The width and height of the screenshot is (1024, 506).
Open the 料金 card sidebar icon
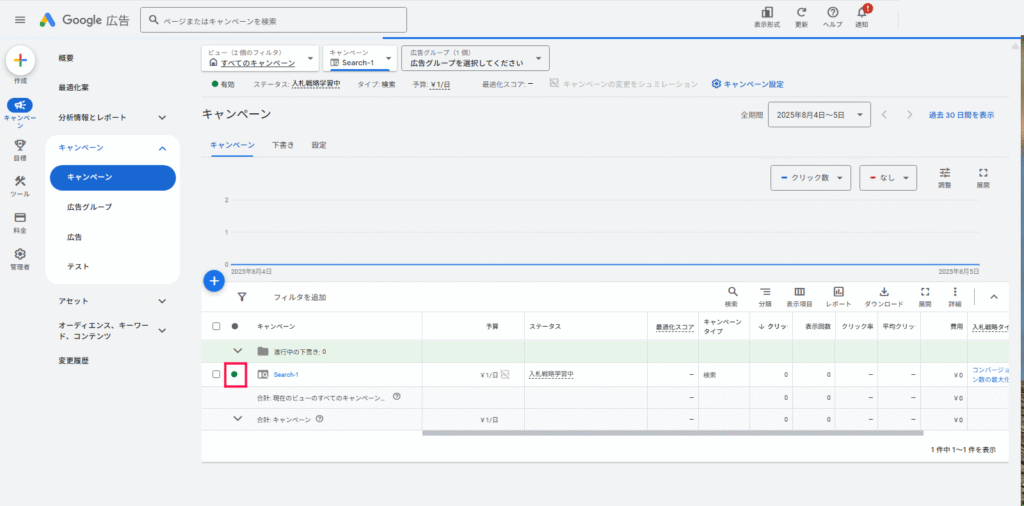coord(20,217)
